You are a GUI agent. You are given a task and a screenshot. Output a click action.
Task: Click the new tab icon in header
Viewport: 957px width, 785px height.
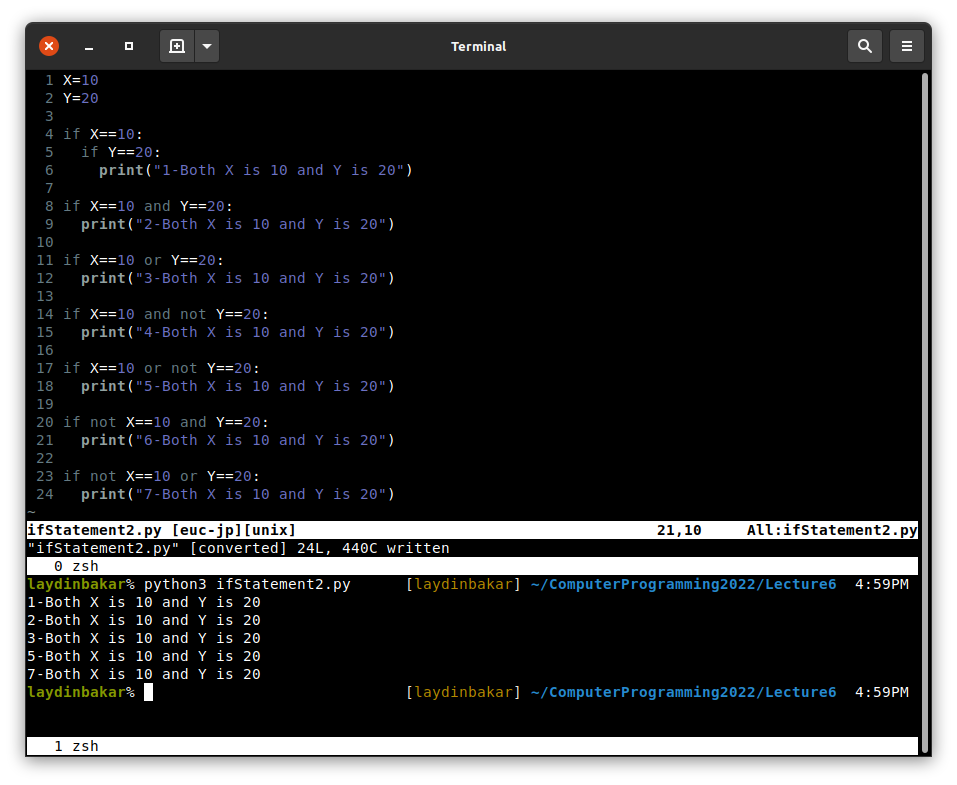click(x=177, y=46)
